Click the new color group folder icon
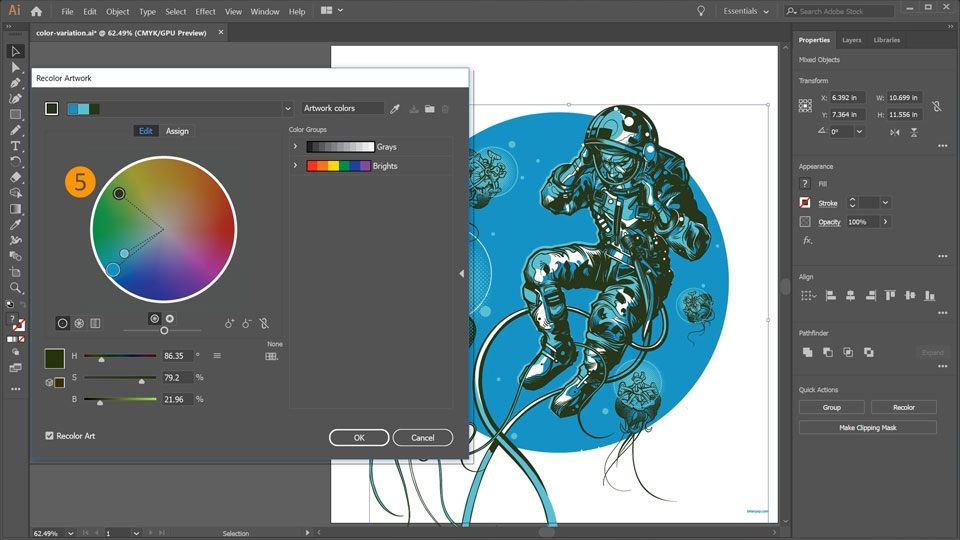The image size is (960, 540). pos(430,108)
